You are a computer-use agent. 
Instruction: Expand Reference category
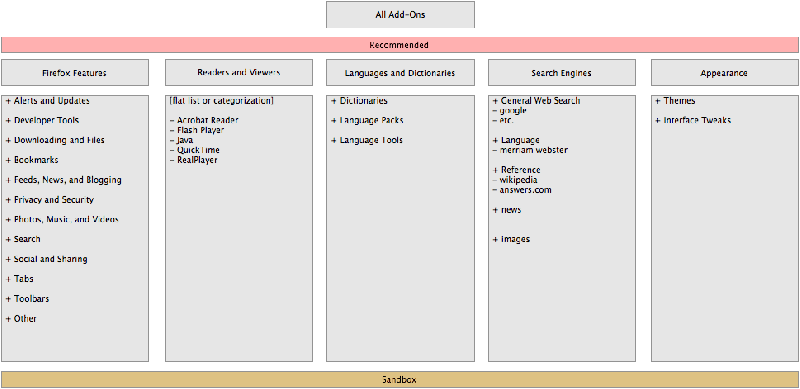tap(517, 170)
